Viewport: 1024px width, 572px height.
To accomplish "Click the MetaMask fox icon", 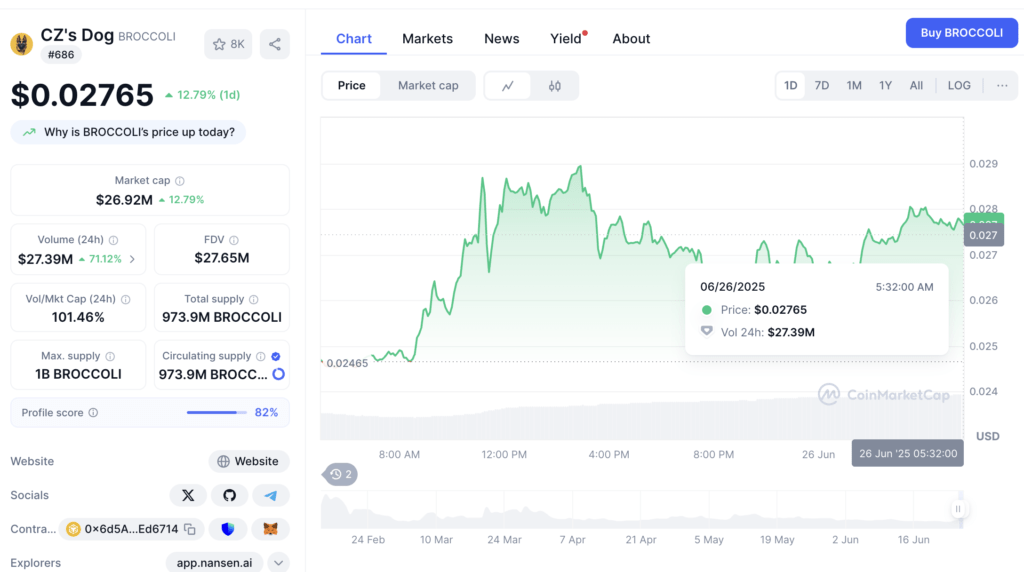I will point(270,529).
